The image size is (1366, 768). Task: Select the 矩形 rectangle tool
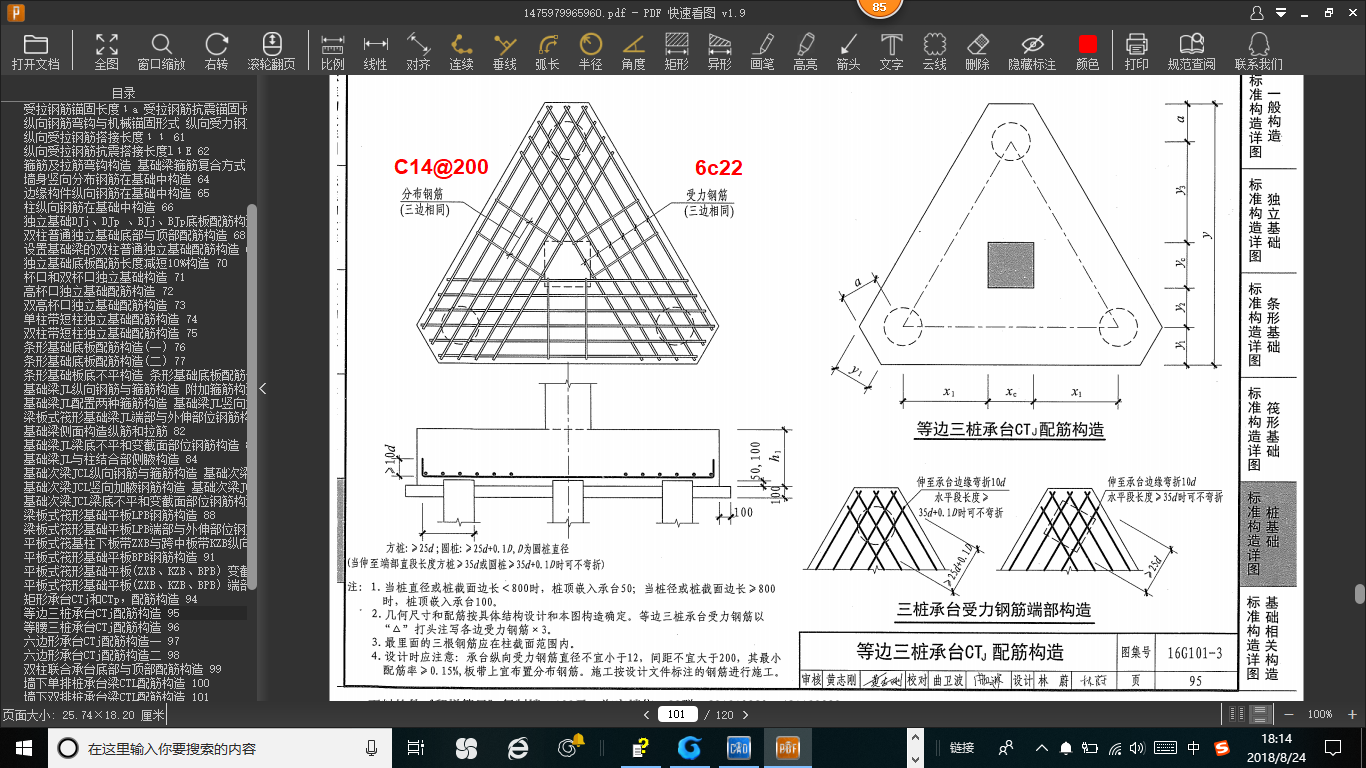click(x=676, y=51)
